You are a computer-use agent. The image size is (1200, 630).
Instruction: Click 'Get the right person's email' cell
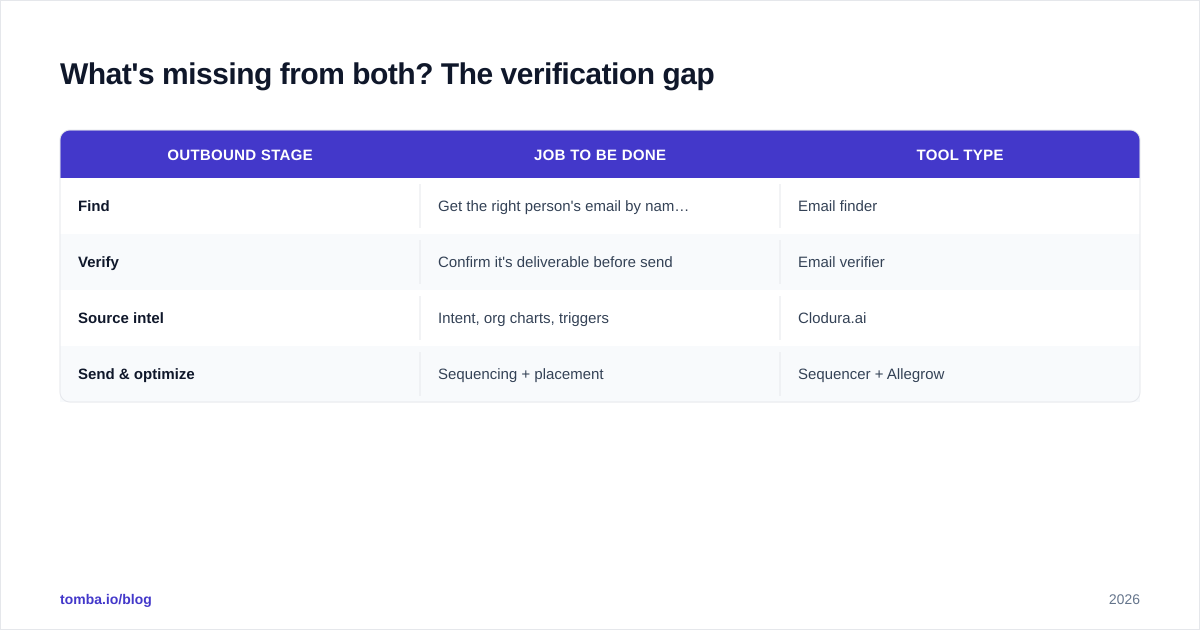pyautogui.click(x=600, y=206)
